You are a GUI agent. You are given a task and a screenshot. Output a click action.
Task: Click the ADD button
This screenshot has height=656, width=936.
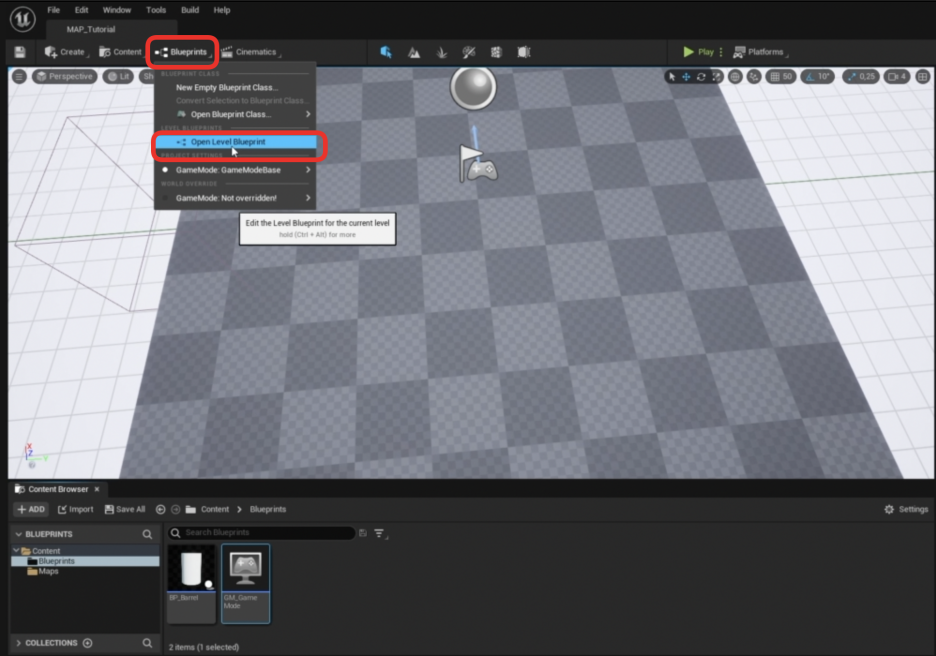tap(31, 509)
